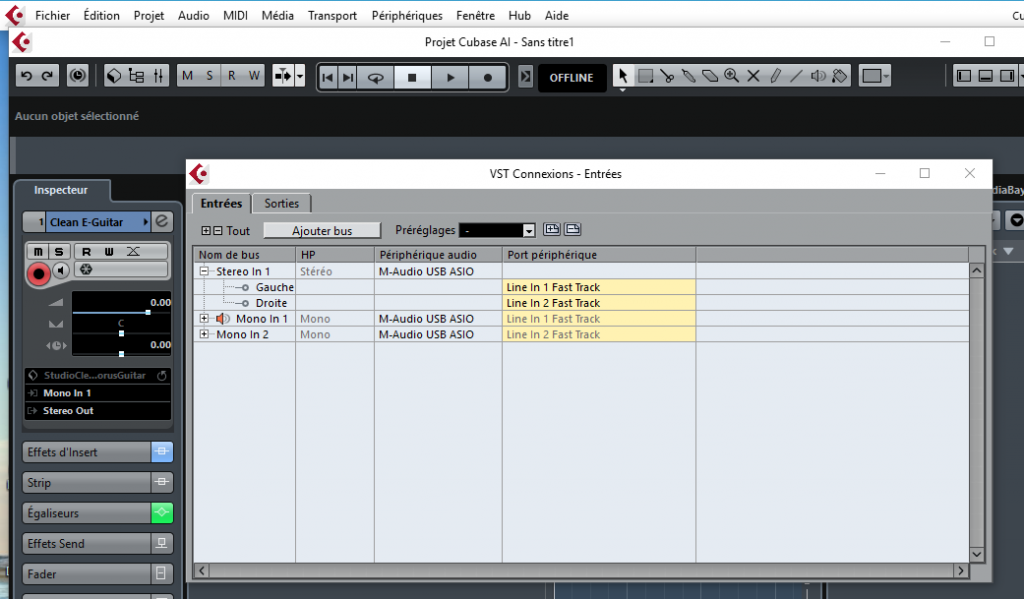1024x599 pixels.
Task: Click the Undo arrow in the toolbar
Action: [27, 76]
